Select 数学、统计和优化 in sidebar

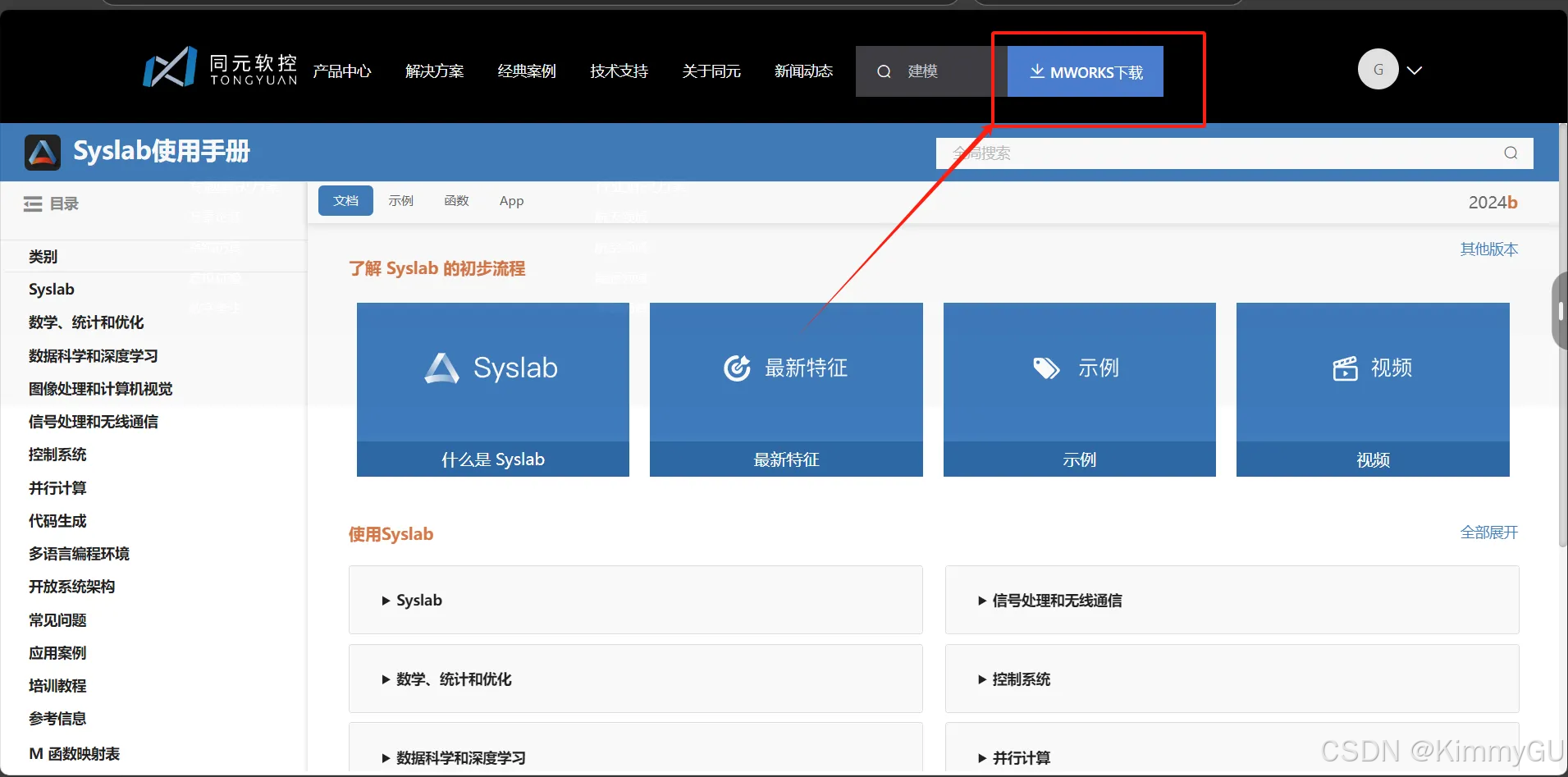(x=86, y=322)
